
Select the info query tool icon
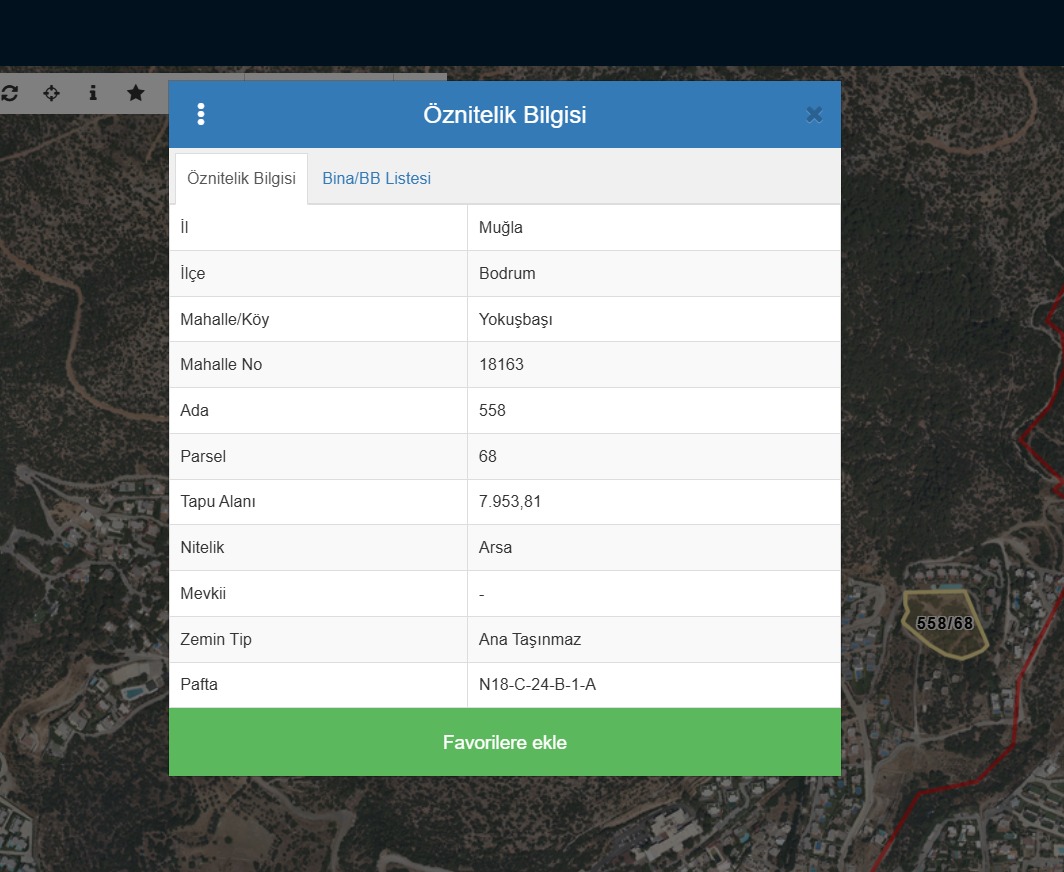click(93, 93)
